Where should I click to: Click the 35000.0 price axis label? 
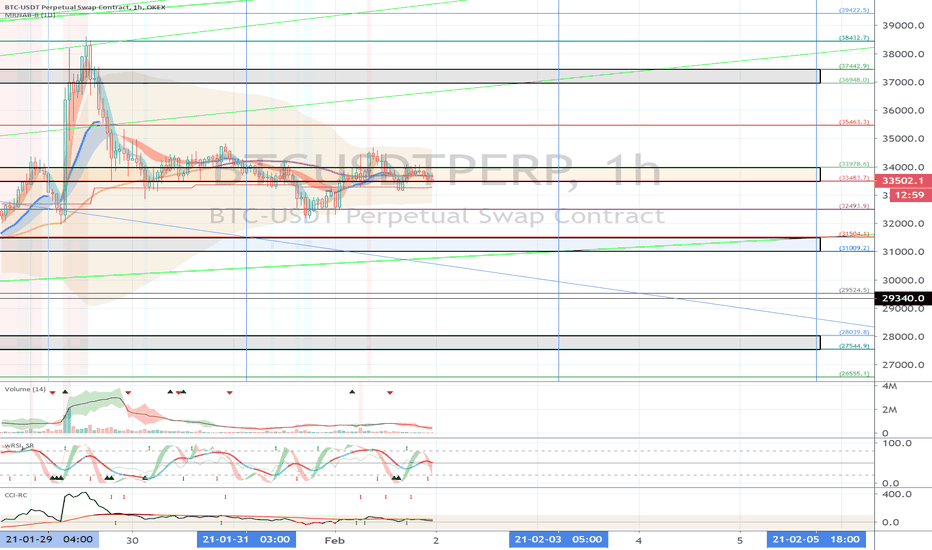[x=903, y=139]
